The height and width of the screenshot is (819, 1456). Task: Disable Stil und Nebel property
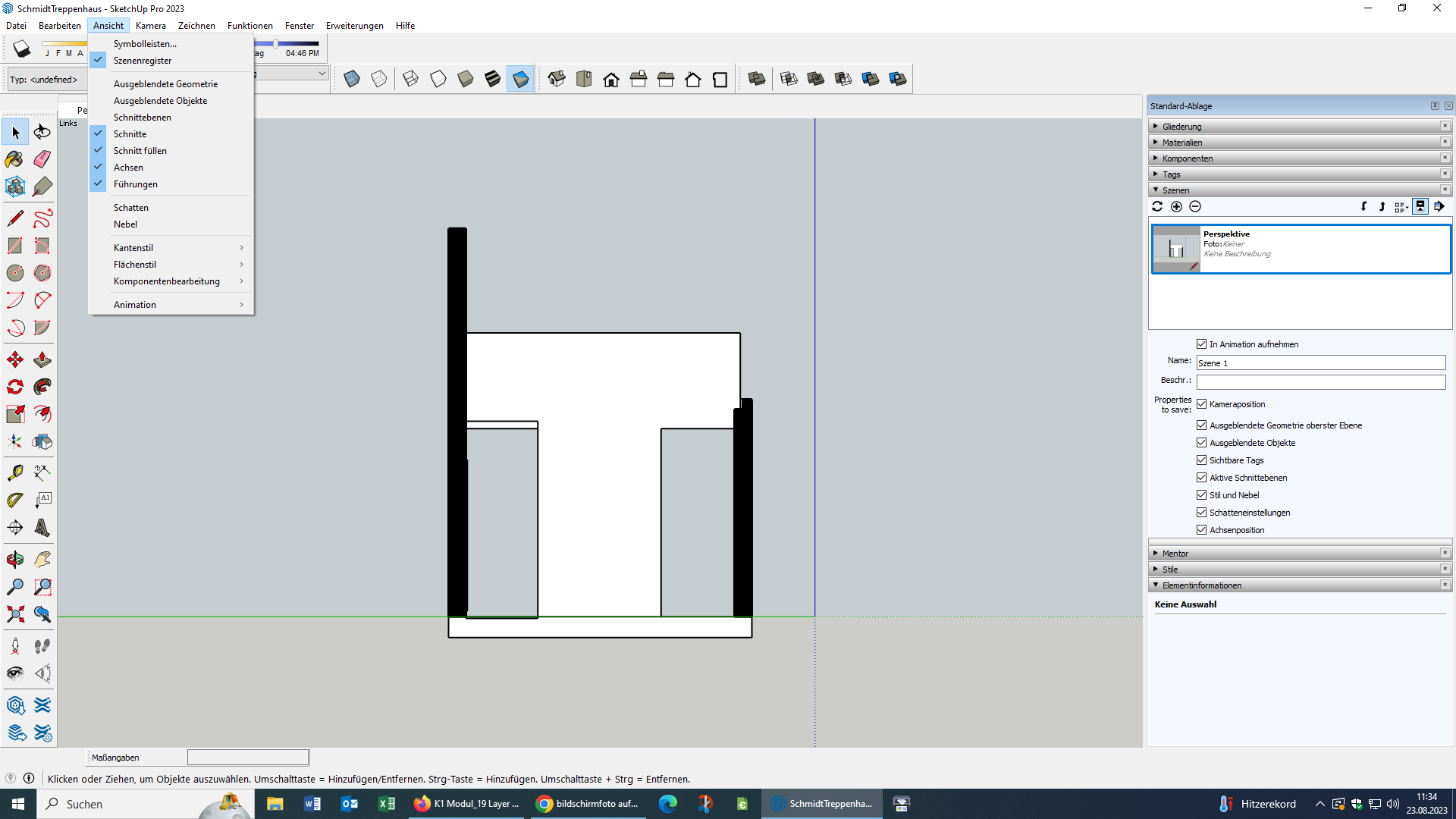click(x=1201, y=495)
